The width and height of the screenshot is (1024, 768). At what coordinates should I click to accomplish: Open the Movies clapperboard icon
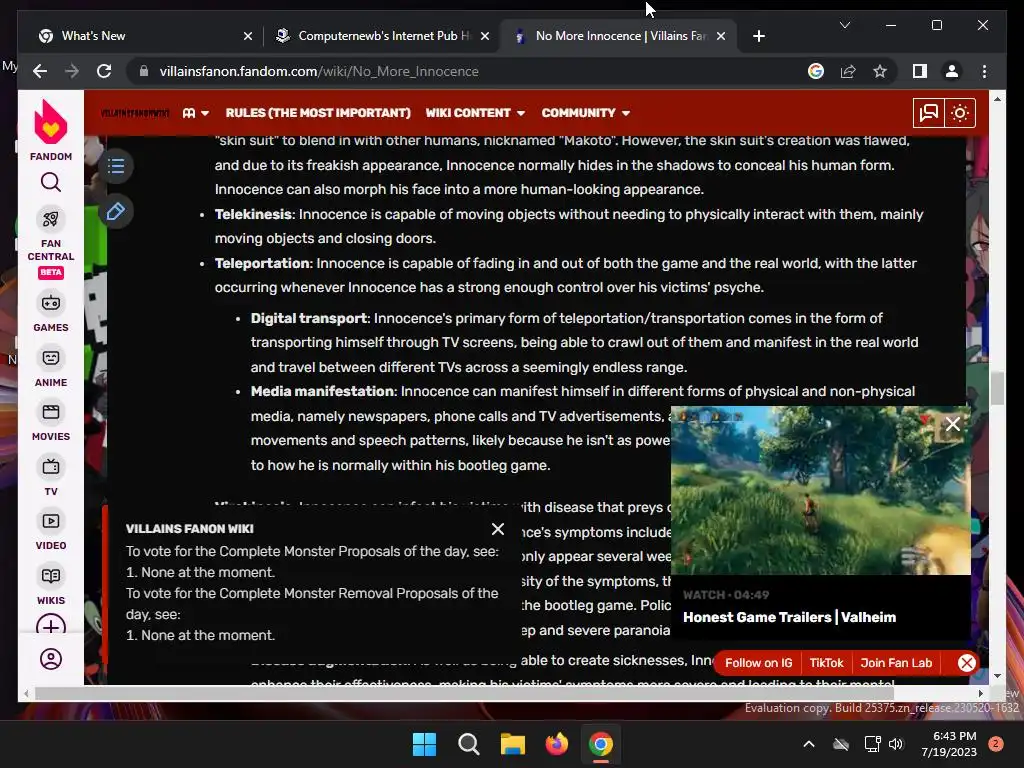(x=51, y=412)
